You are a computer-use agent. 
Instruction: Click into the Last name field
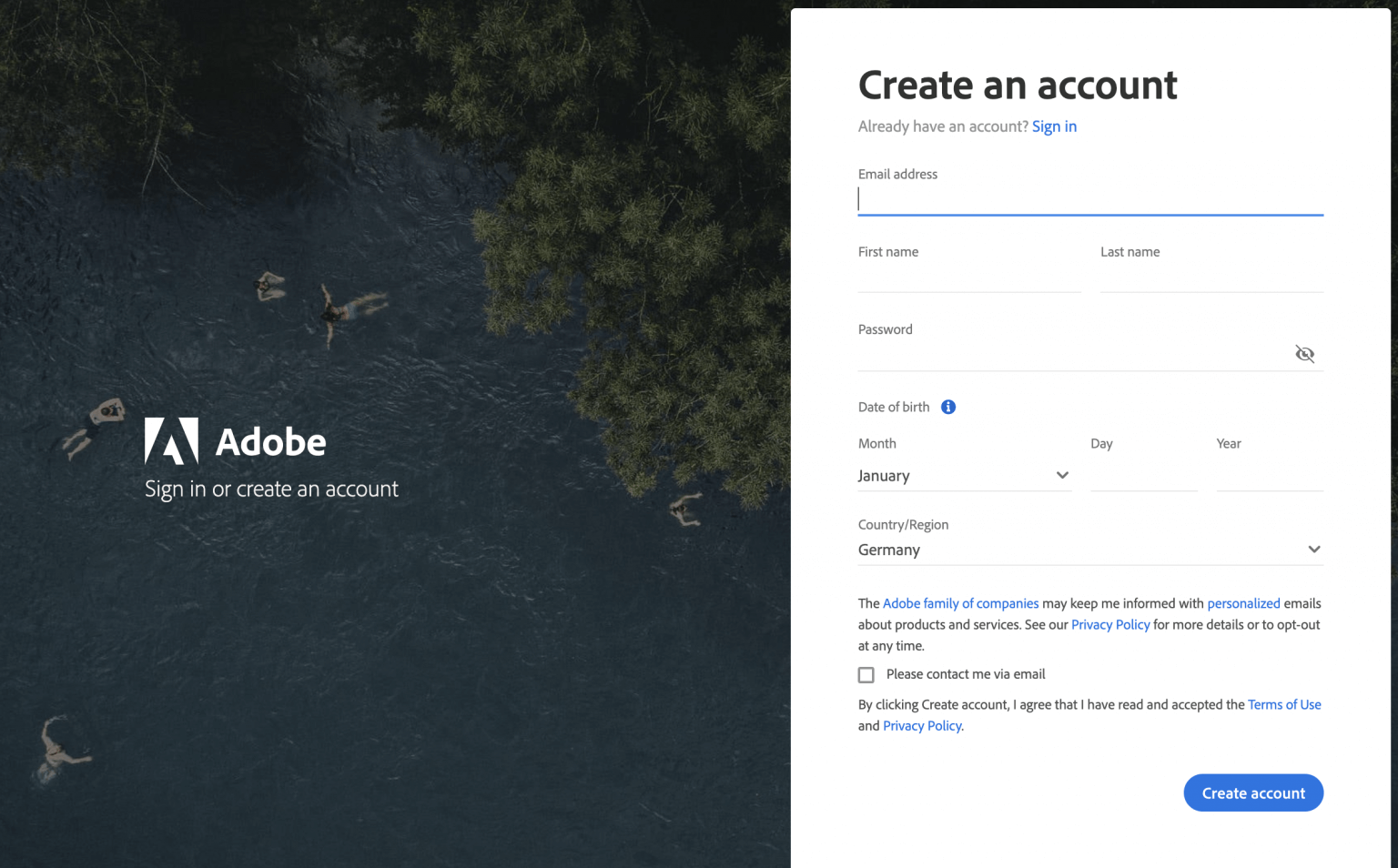click(x=1211, y=278)
